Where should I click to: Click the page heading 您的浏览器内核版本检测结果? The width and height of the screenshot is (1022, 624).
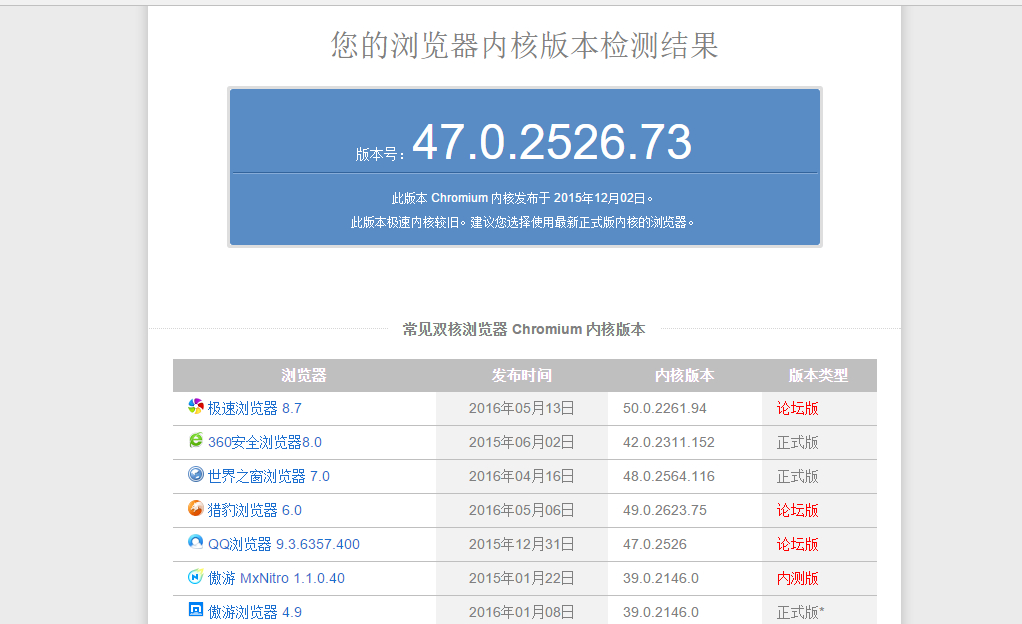[525, 46]
